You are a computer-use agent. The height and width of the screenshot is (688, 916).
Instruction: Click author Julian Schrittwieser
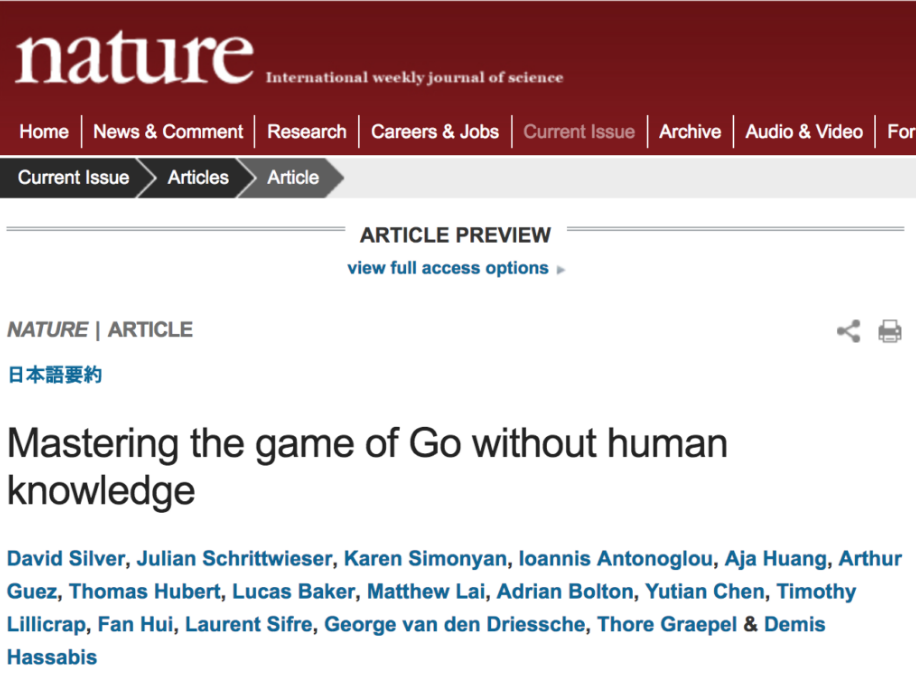pos(233,558)
